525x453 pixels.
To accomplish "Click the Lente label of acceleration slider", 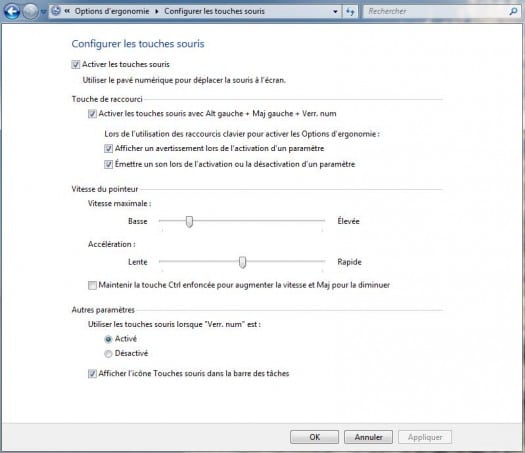I will (138, 262).
